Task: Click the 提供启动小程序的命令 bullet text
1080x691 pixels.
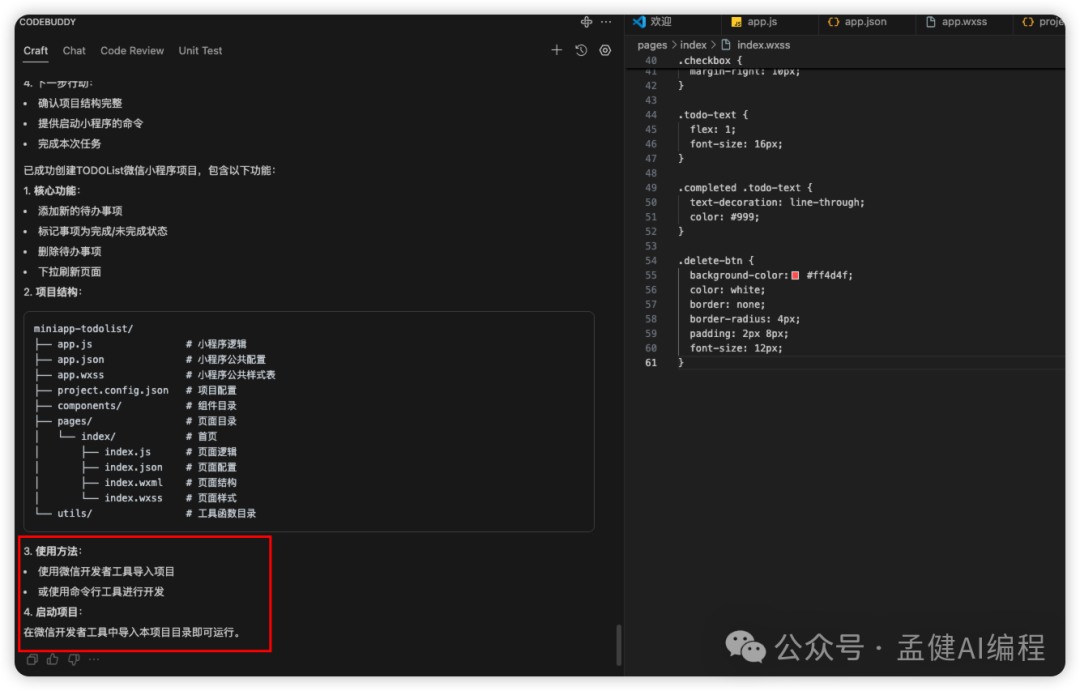Action: 90,123
